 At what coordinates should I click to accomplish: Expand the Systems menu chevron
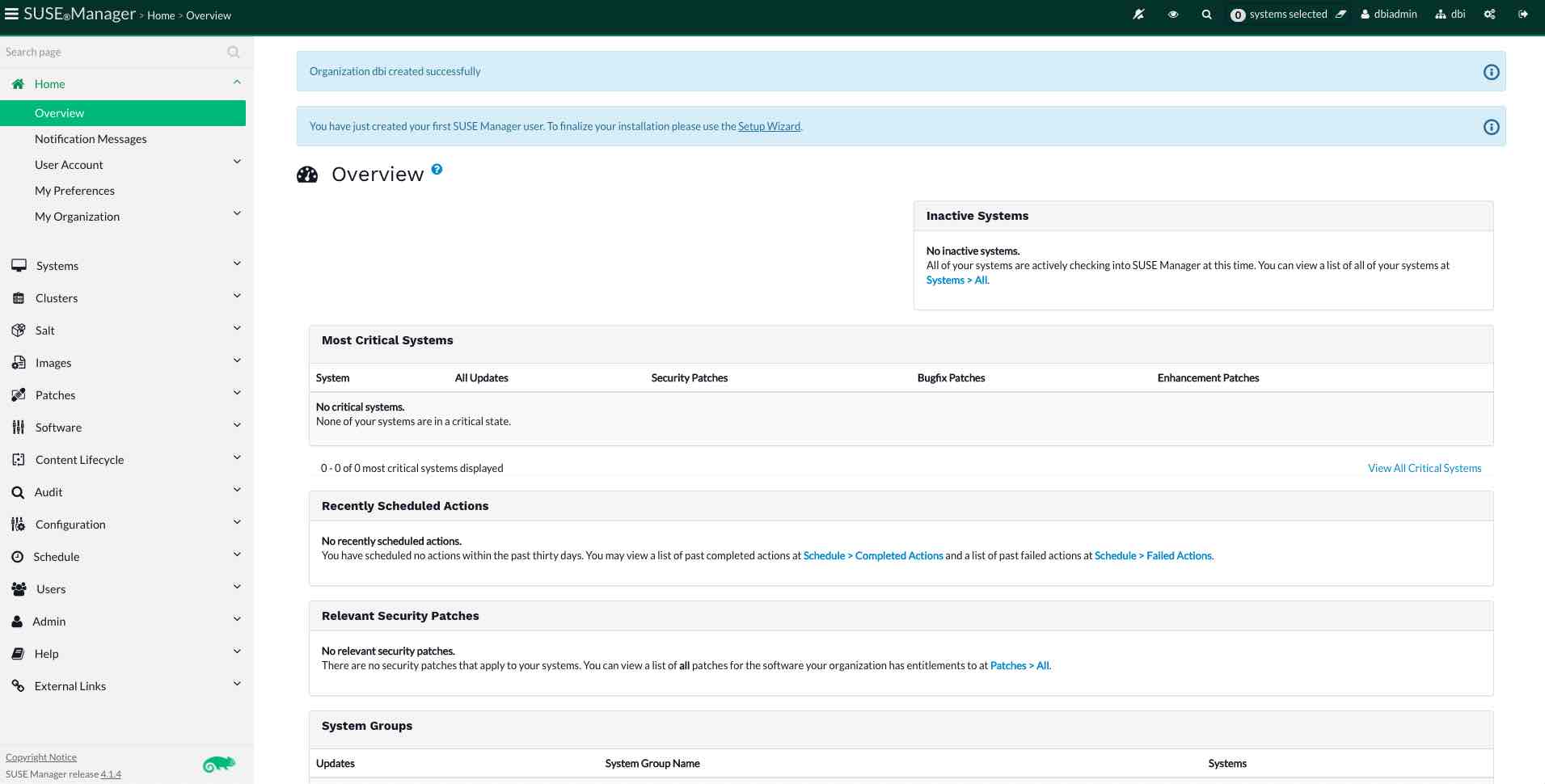237,263
